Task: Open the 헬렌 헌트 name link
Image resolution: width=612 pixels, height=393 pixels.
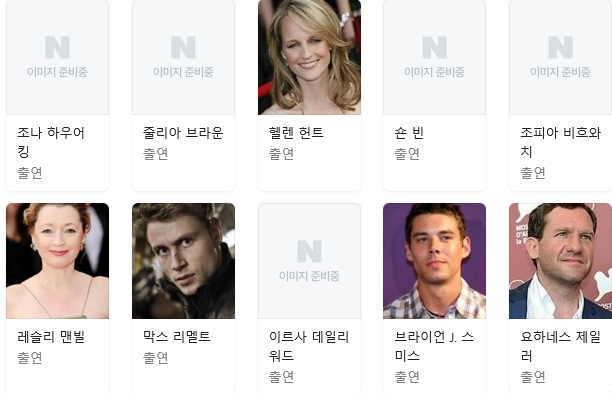Action: (296, 133)
